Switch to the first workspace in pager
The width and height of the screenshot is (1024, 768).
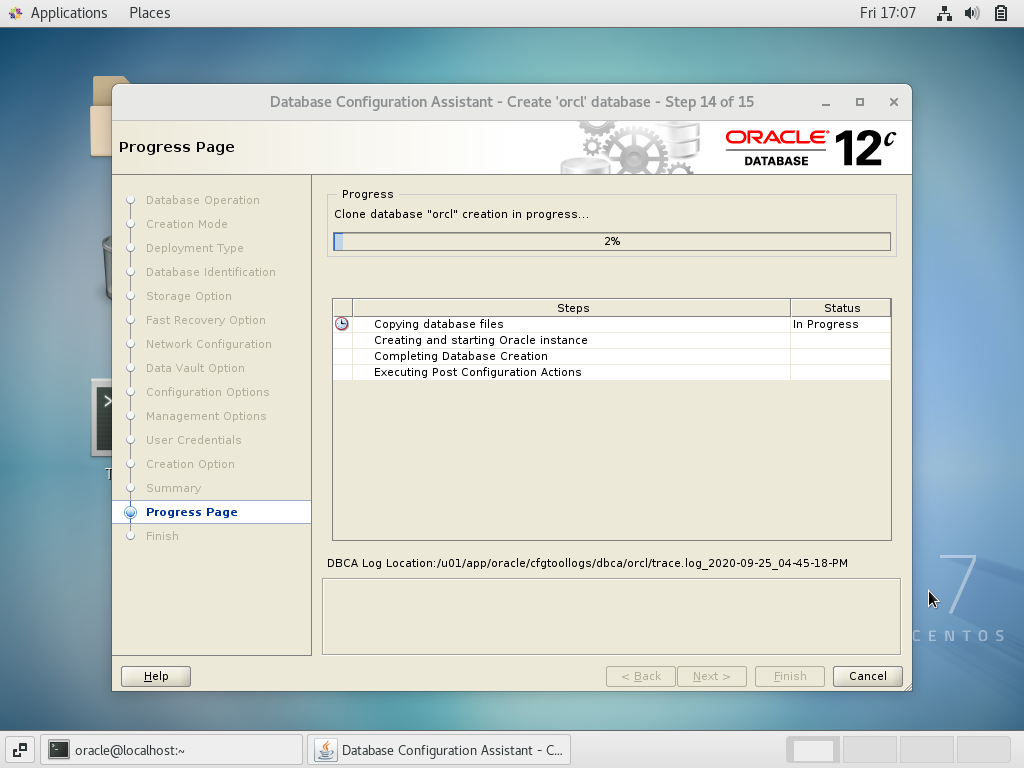[813, 750]
